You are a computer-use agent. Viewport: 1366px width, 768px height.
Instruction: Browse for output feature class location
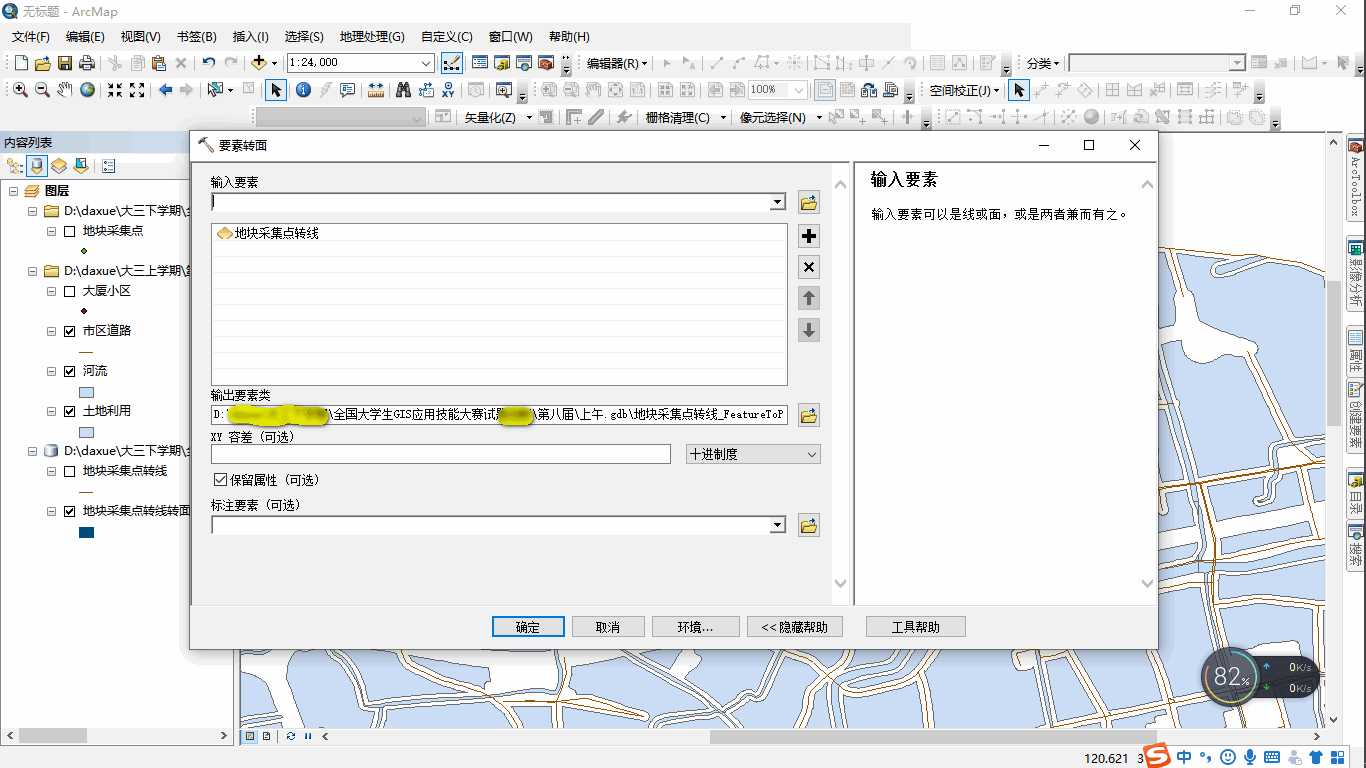point(809,415)
